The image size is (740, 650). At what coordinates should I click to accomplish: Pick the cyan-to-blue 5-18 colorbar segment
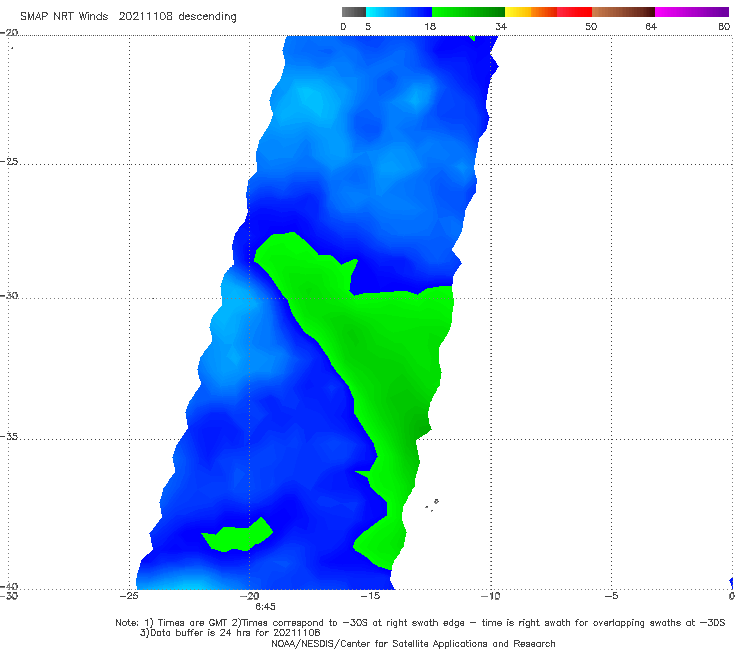pos(399,12)
